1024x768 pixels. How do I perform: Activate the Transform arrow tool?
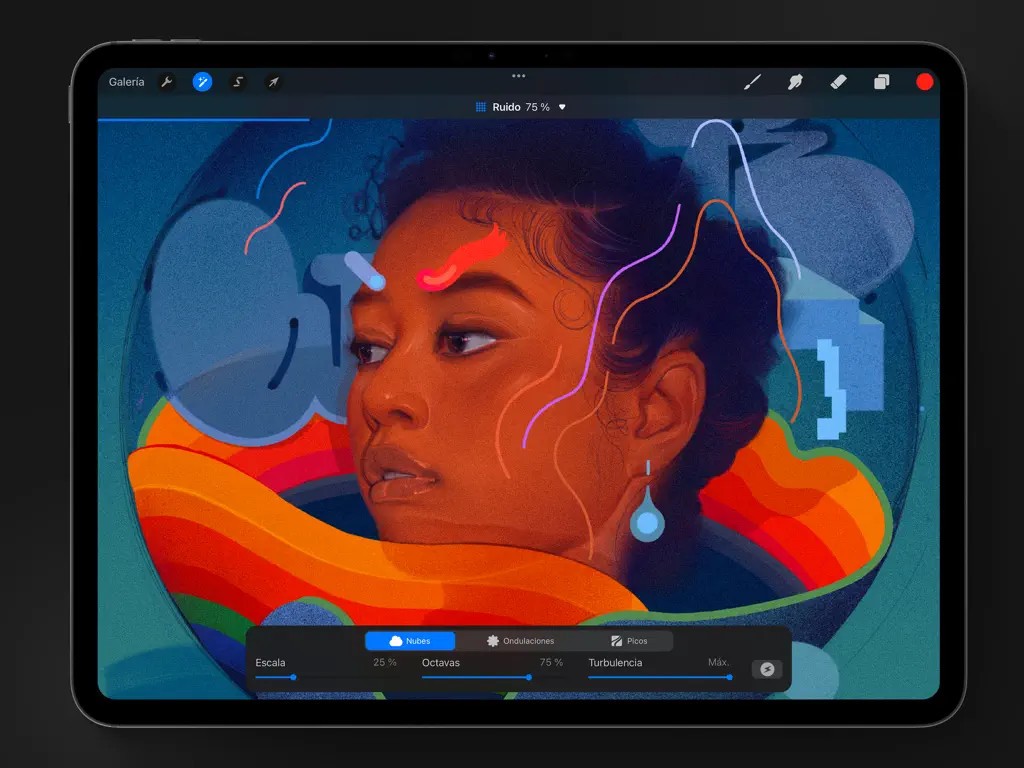pyautogui.click(x=273, y=82)
